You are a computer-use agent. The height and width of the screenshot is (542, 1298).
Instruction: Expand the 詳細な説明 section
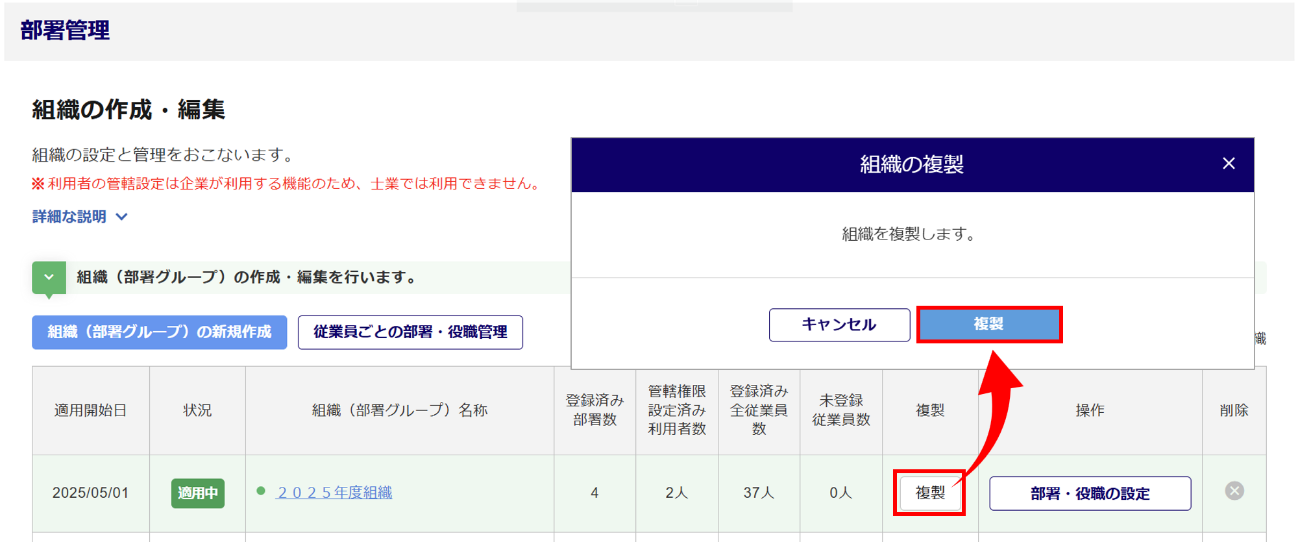(x=80, y=217)
